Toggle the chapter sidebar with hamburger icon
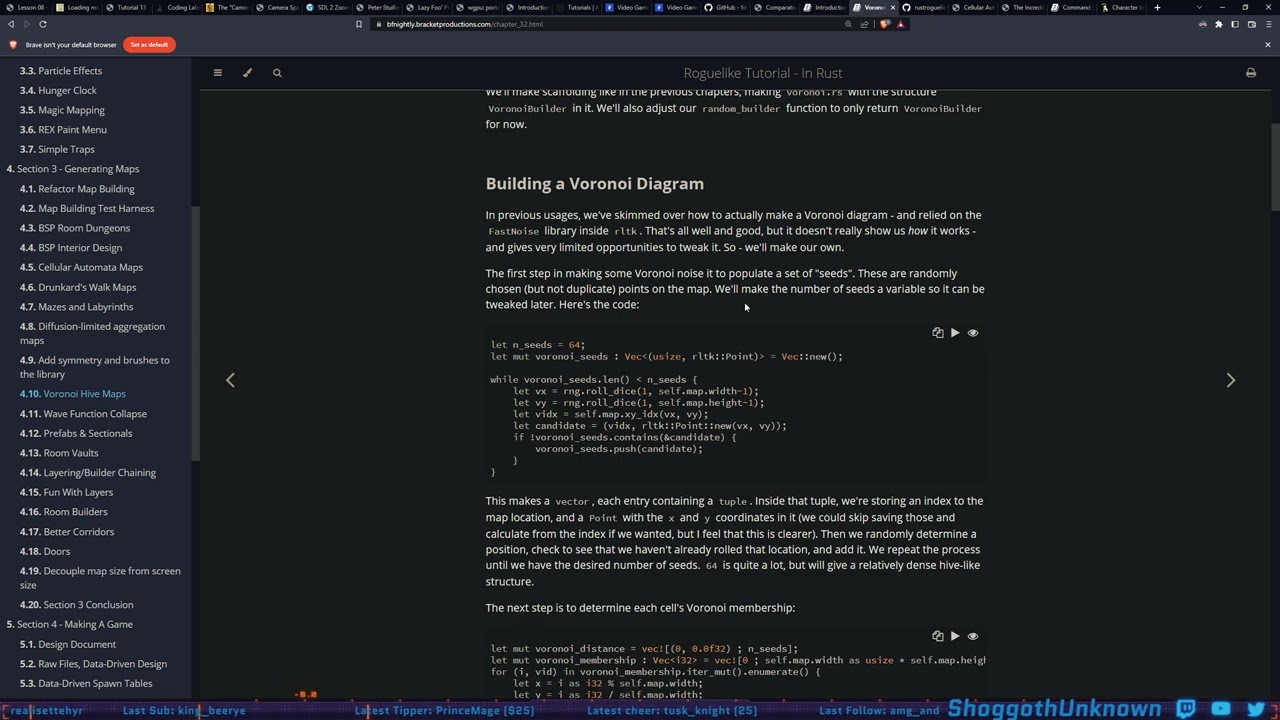The height and width of the screenshot is (720, 1280). click(x=217, y=72)
